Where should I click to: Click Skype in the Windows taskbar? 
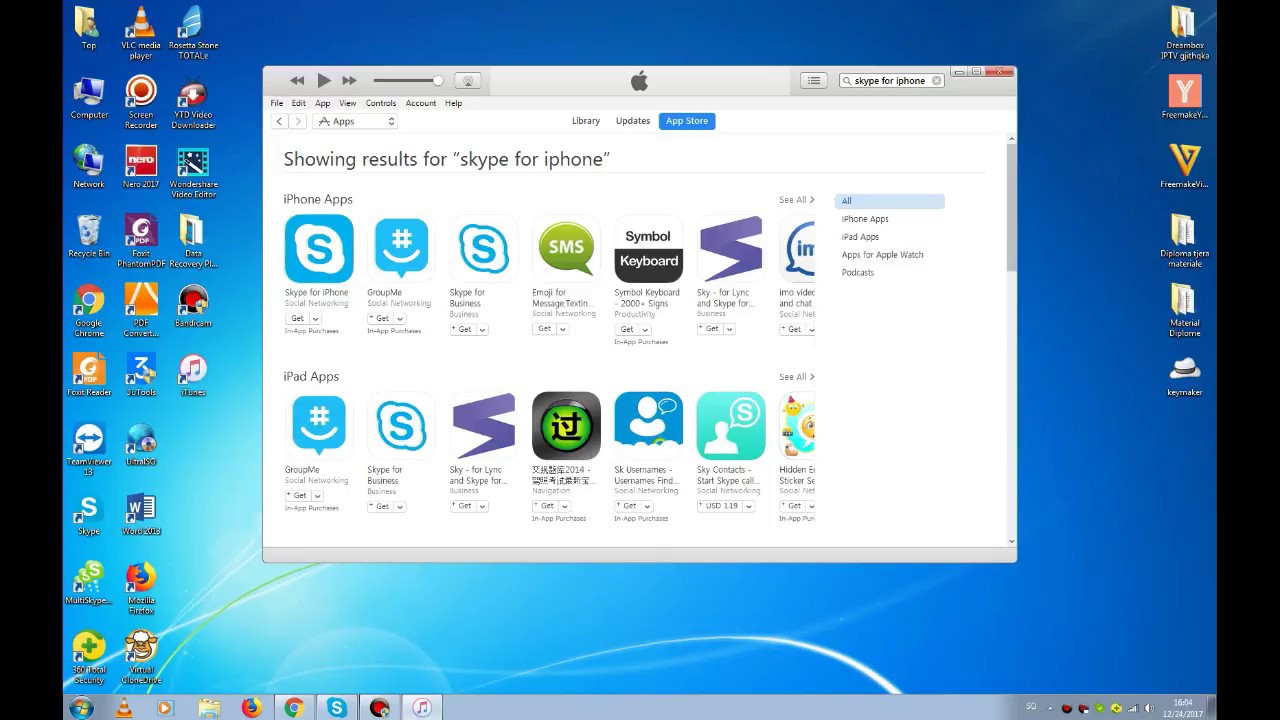[x=337, y=707]
